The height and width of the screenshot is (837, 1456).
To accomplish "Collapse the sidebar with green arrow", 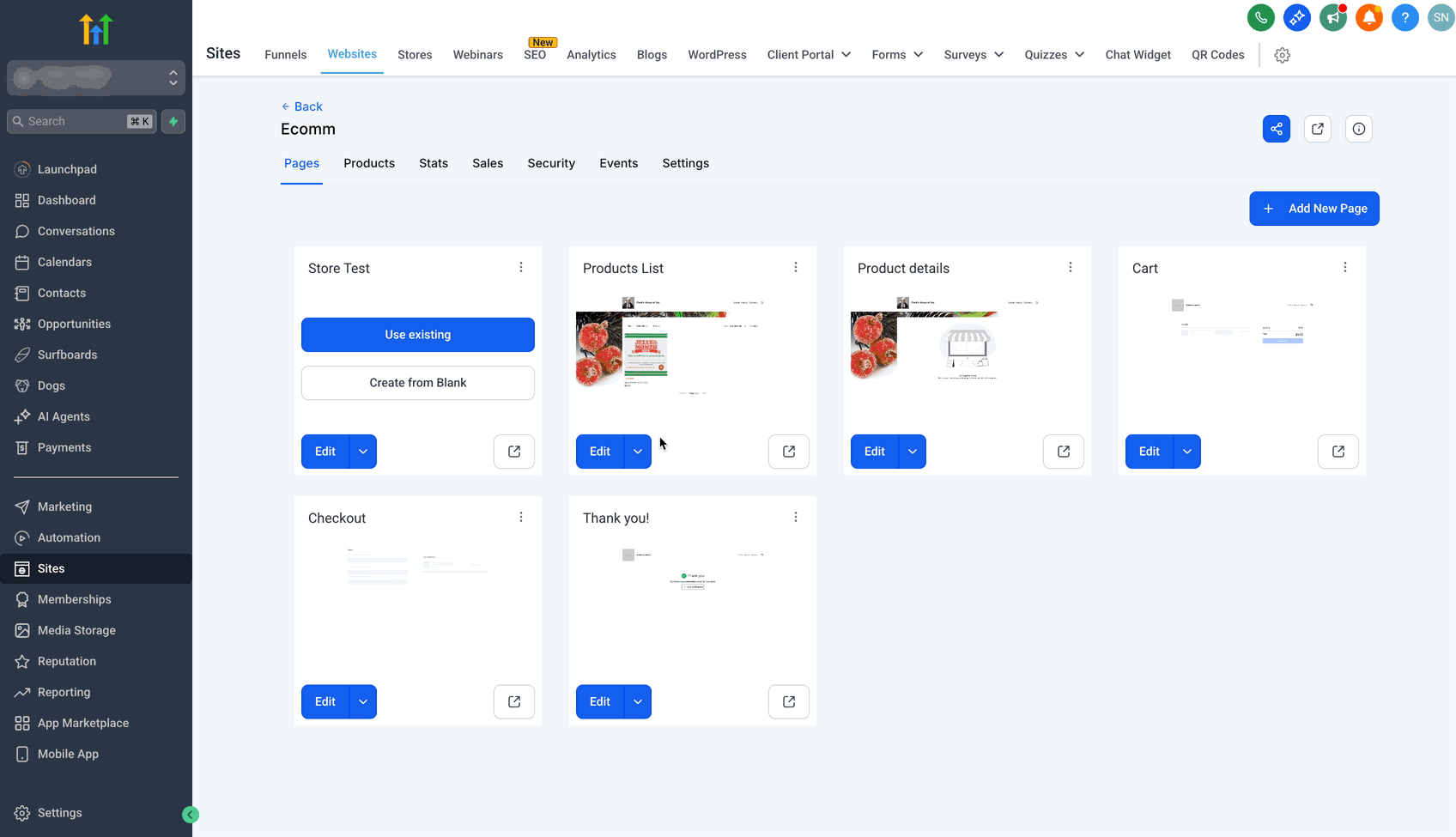I will coord(191,815).
